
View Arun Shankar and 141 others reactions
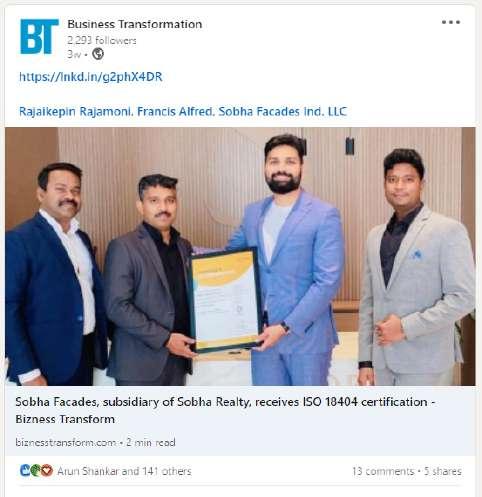[x=124, y=471]
